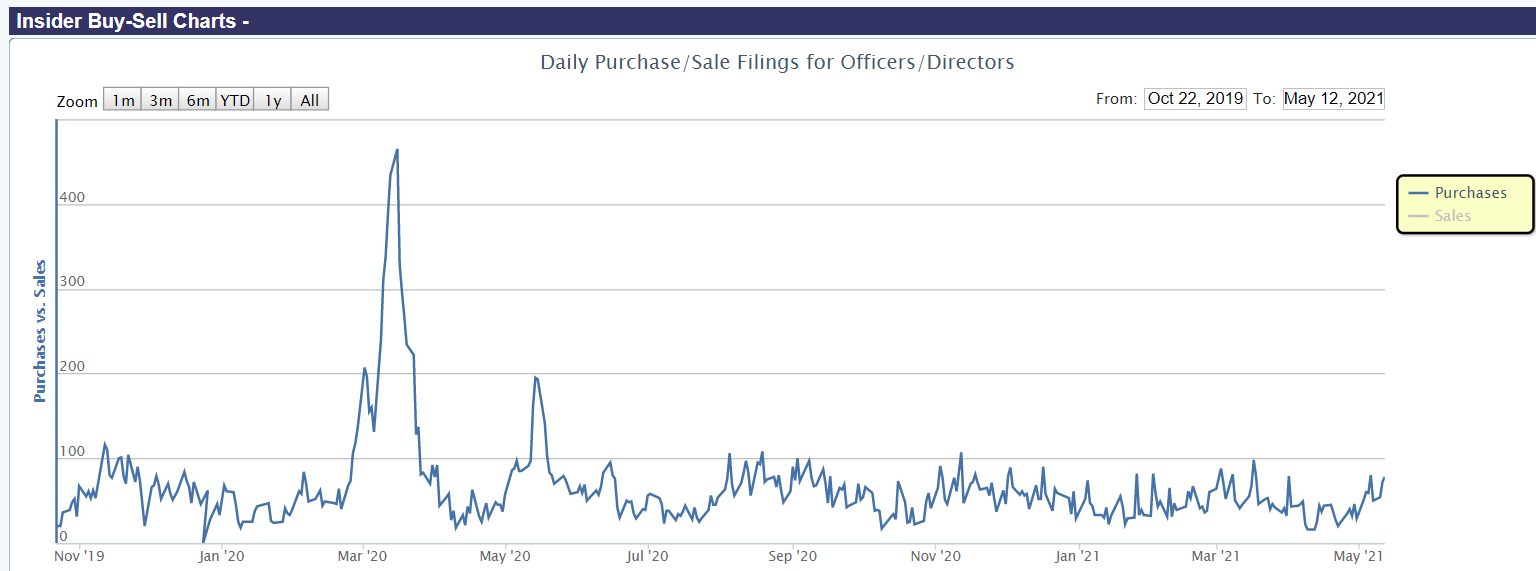Set chart zoom to 1m

[x=123, y=100]
